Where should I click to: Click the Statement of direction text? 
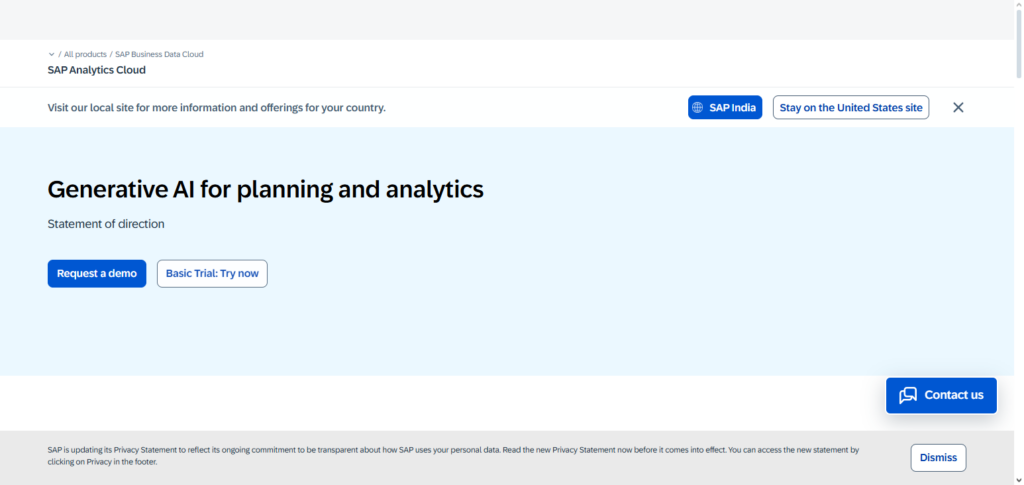106,224
